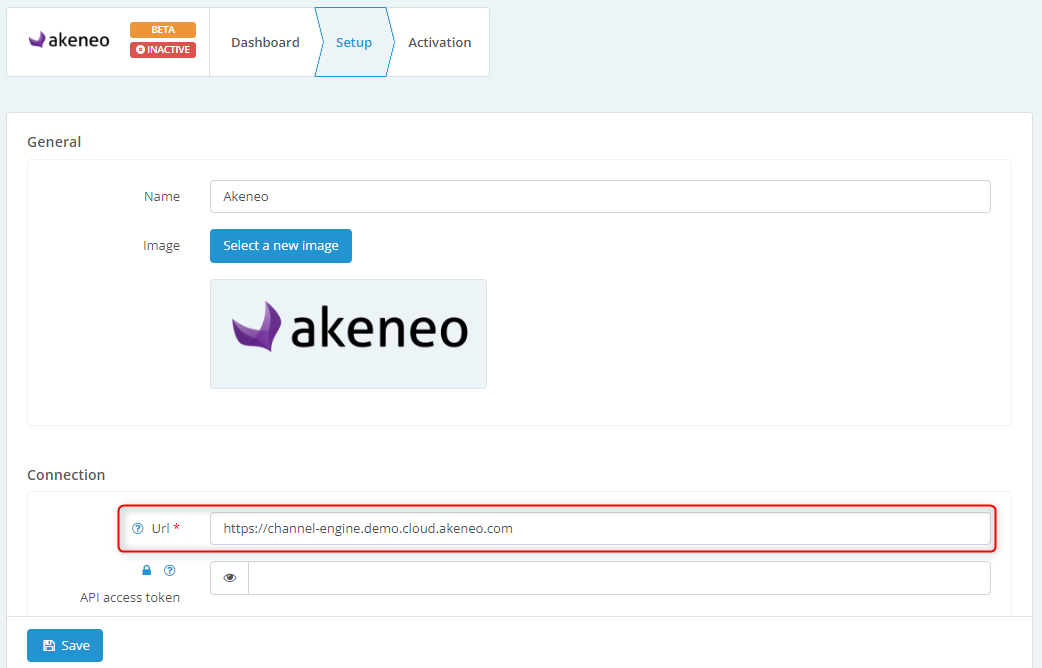Toggle API token visibility with the eye icon
1042x668 pixels.
coord(230,578)
